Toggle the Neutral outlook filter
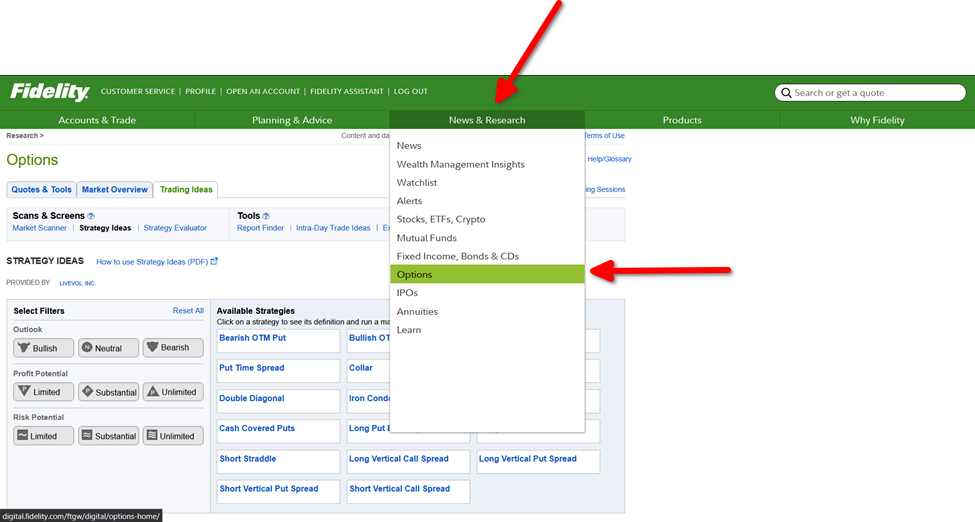The width and height of the screenshot is (975, 522). [x=108, y=348]
